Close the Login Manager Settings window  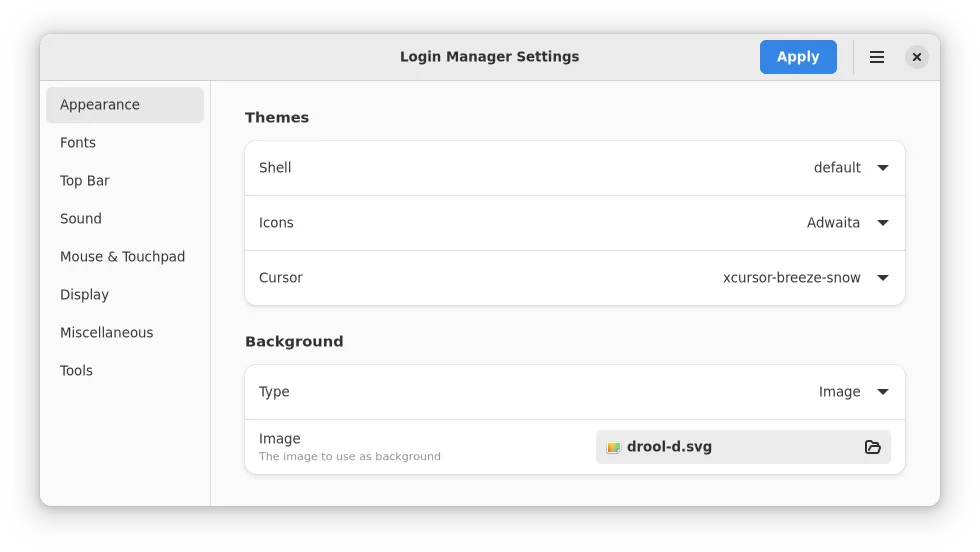[916, 57]
